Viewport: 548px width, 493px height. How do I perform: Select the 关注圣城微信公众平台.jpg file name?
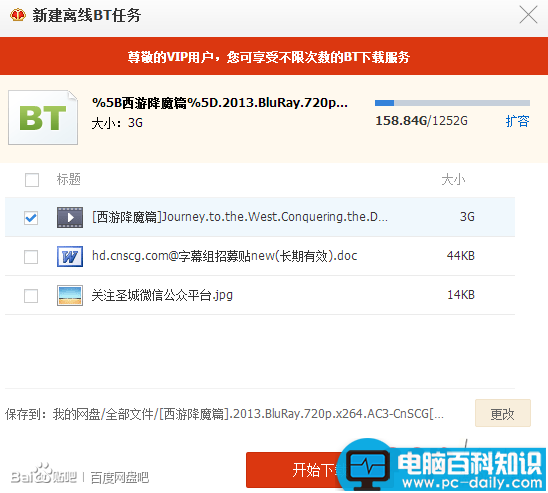click(x=162, y=295)
